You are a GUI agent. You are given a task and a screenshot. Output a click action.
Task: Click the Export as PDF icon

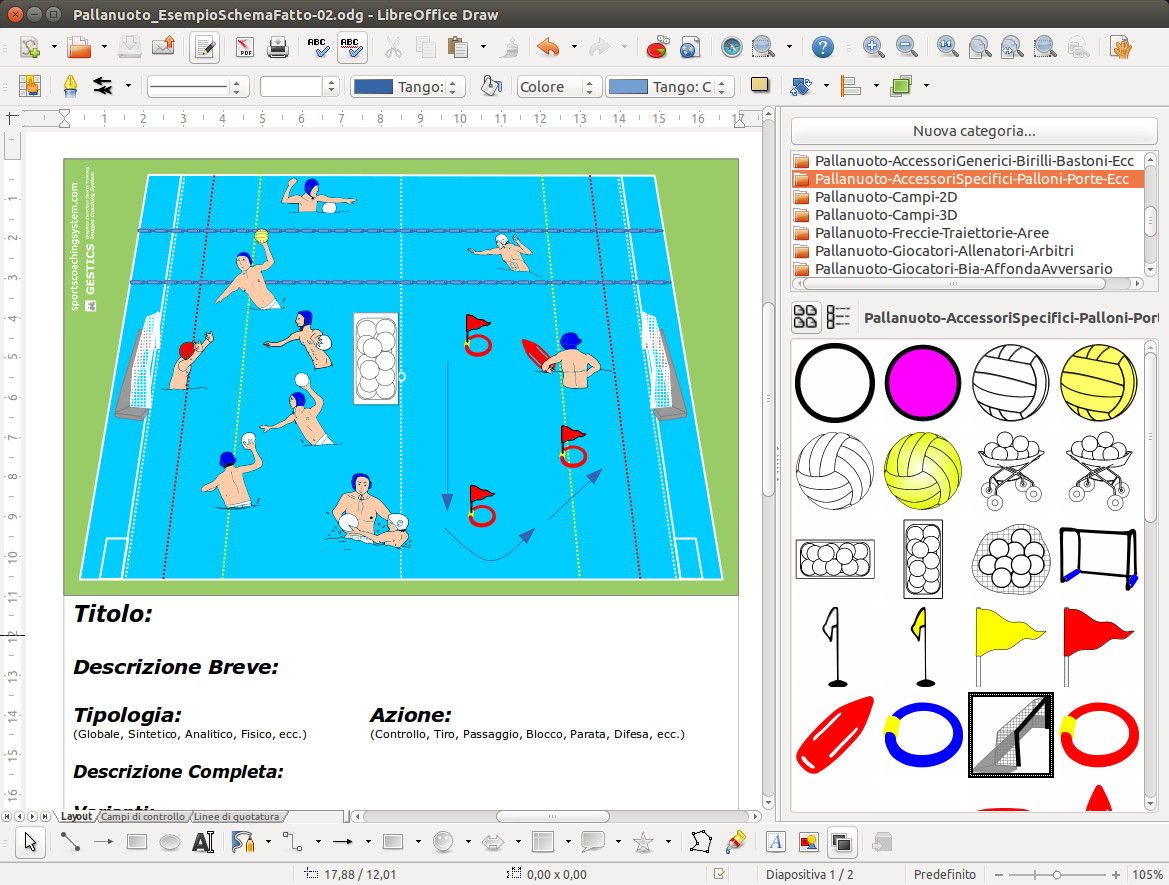click(244, 47)
